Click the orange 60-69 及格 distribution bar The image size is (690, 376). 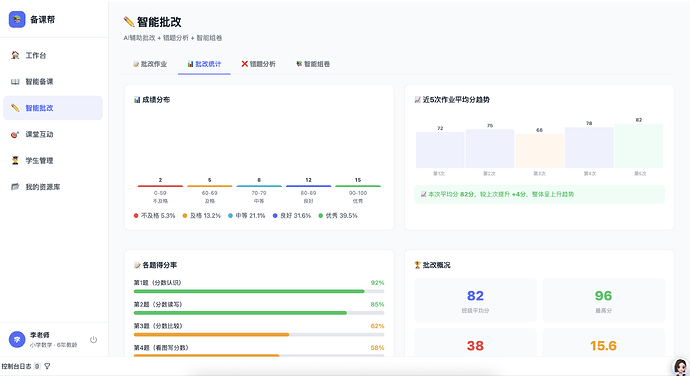(x=209, y=186)
